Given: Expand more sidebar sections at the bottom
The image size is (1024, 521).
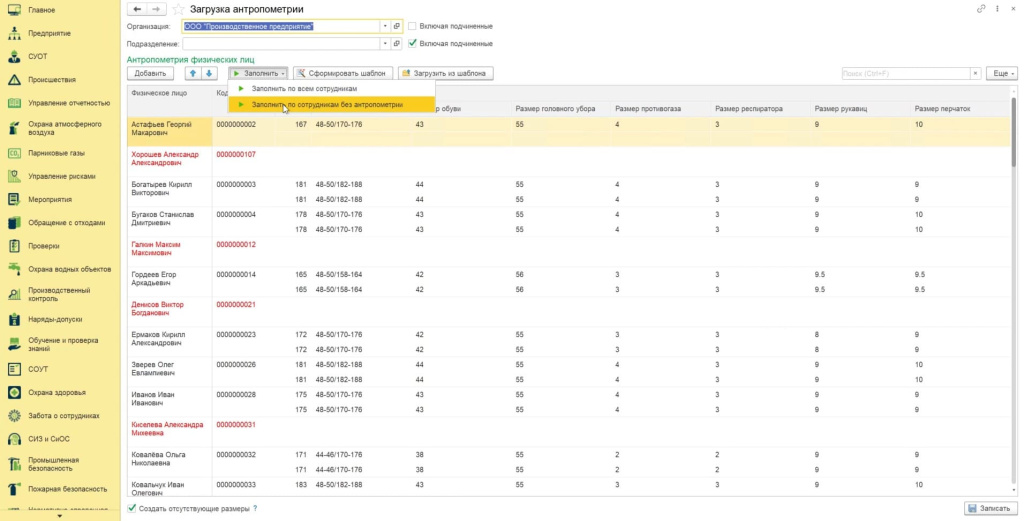Looking at the screenshot, I should (x=60, y=516).
